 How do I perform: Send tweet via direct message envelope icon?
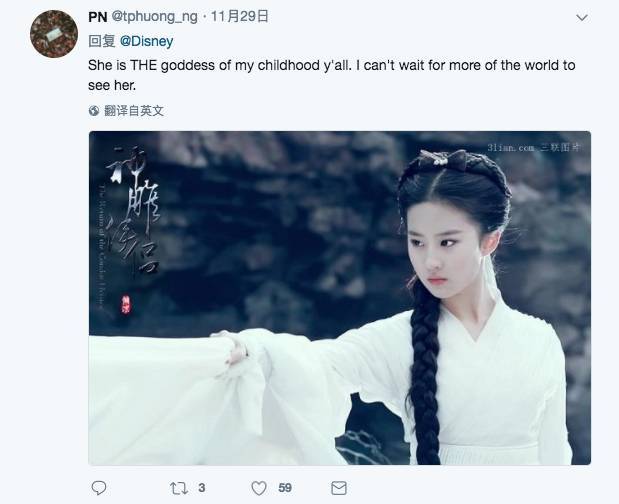click(339, 488)
